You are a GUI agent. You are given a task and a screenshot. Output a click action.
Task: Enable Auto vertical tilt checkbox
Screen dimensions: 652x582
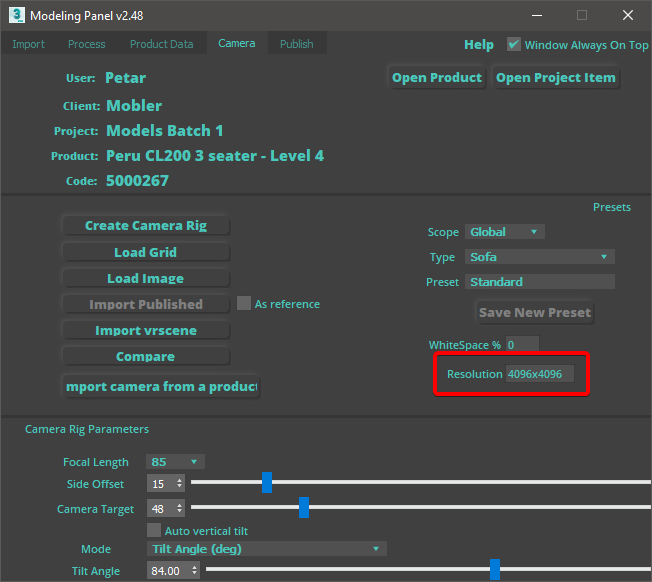pos(154,531)
